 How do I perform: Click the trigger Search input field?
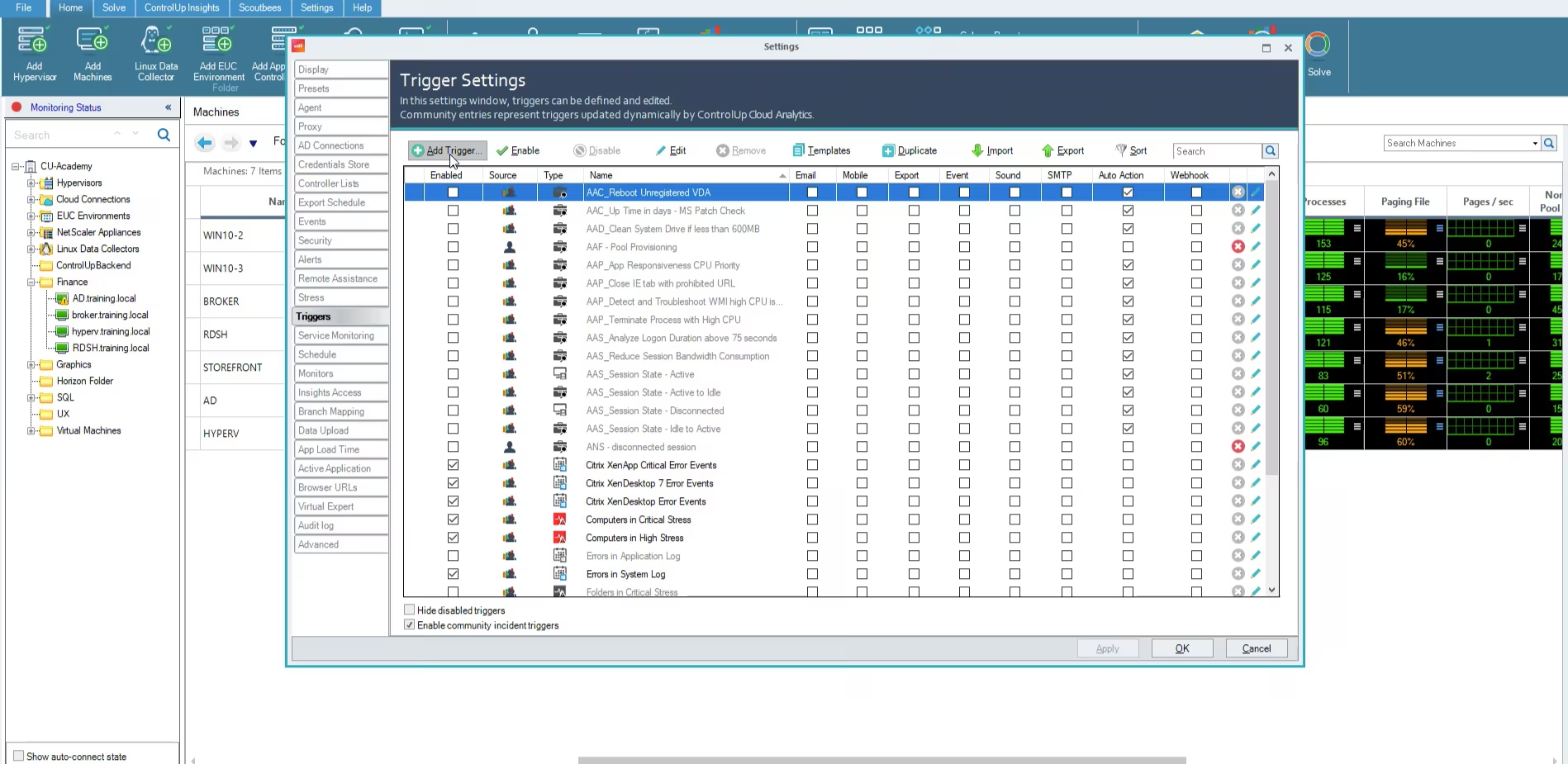click(1217, 151)
